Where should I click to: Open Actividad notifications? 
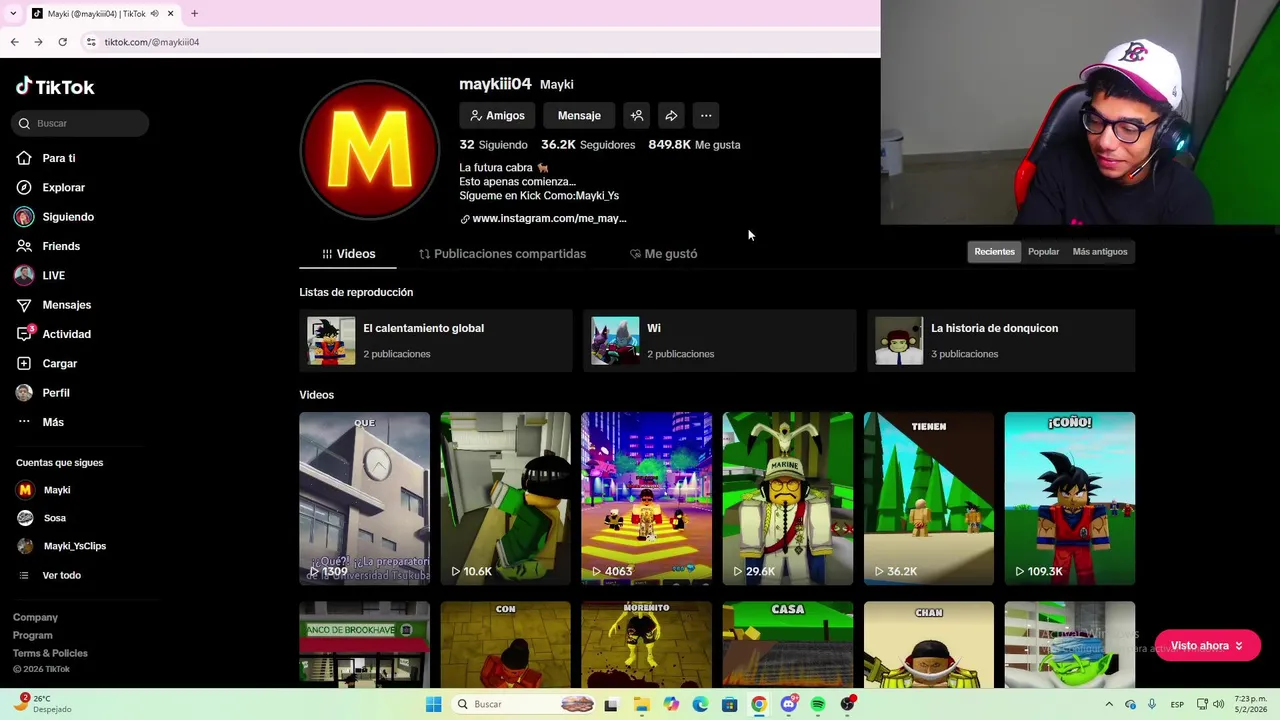coord(66,334)
